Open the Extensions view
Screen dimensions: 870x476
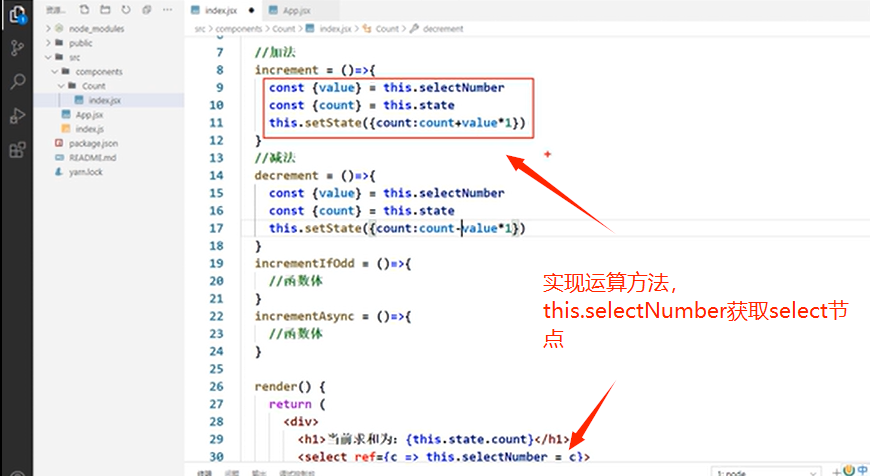click(17, 149)
